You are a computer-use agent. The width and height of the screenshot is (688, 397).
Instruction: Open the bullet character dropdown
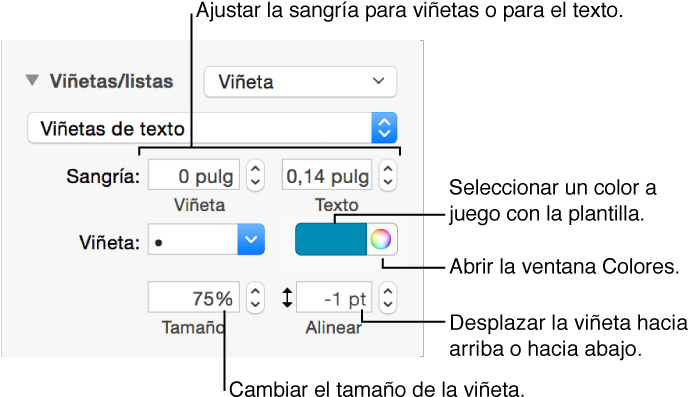pyautogui.click(x=251, y=240)
